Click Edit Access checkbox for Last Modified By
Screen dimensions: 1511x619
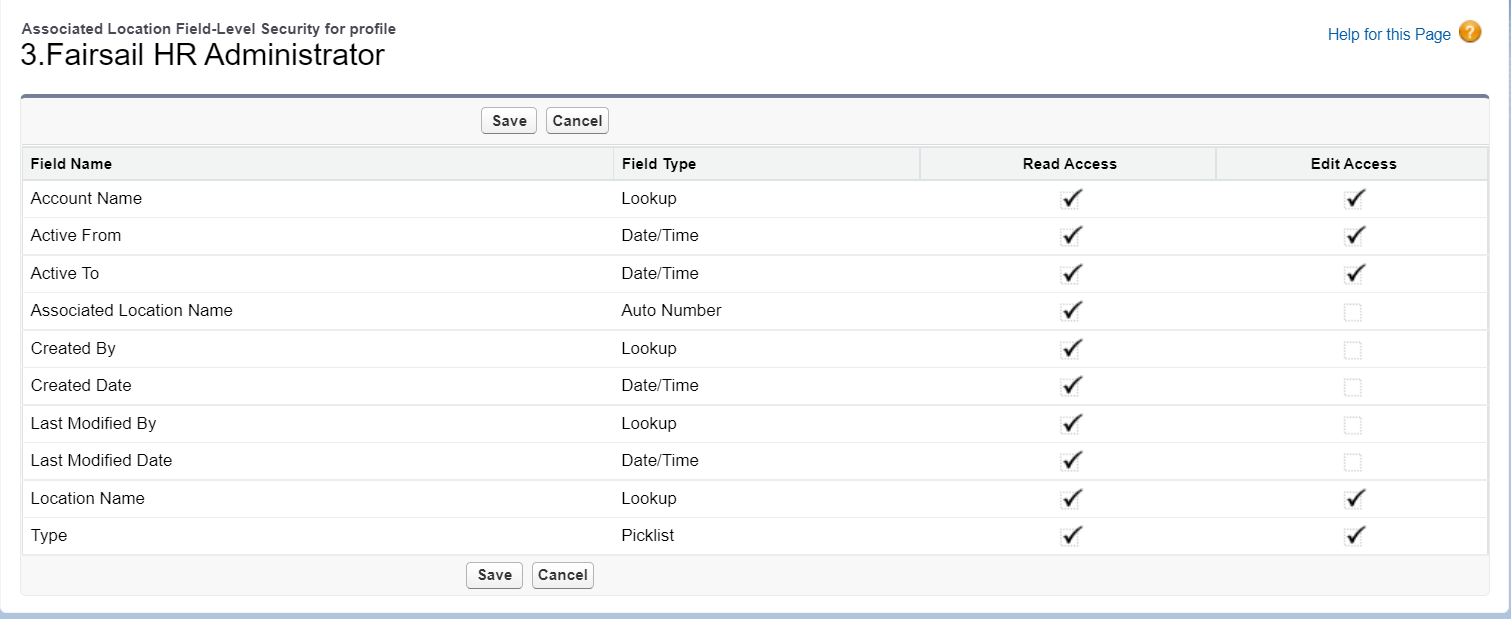1353,425
